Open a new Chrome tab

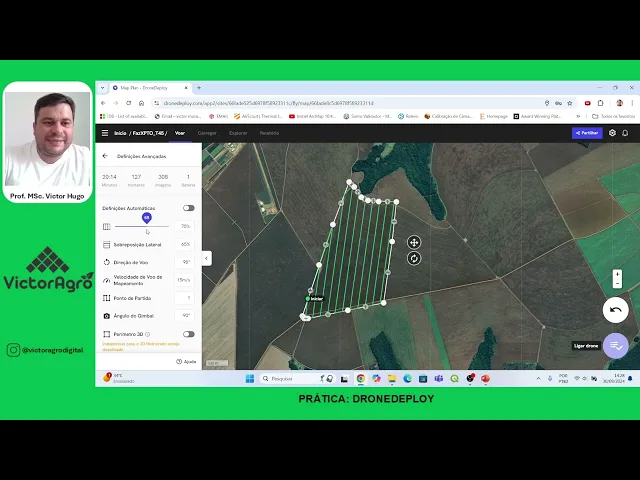199,88
